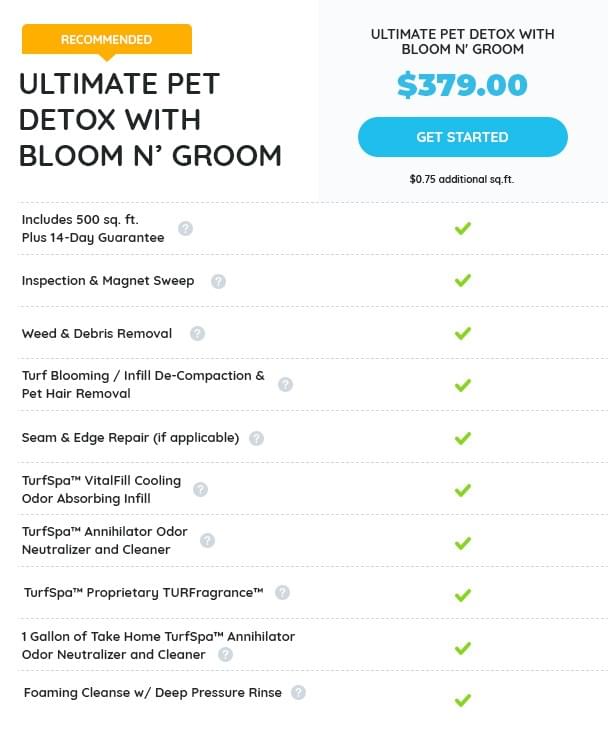608x738 pixels.
Task: Click question mark next to Weed & Debris Removal
Action: pos(197,334)
